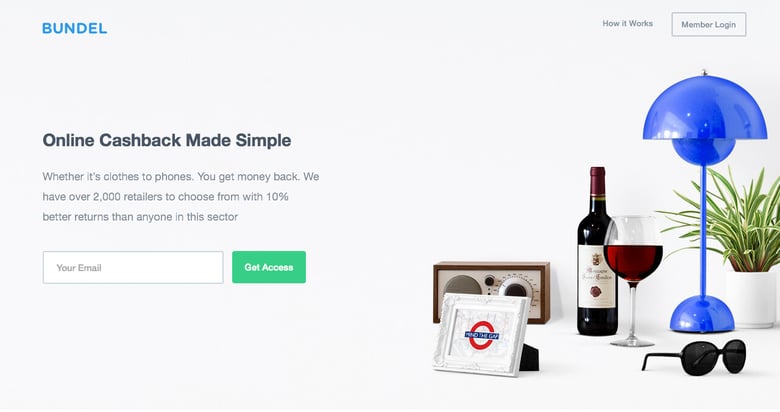
Task: Click the blue lamp's round base
Action: [x=701, y=314]
